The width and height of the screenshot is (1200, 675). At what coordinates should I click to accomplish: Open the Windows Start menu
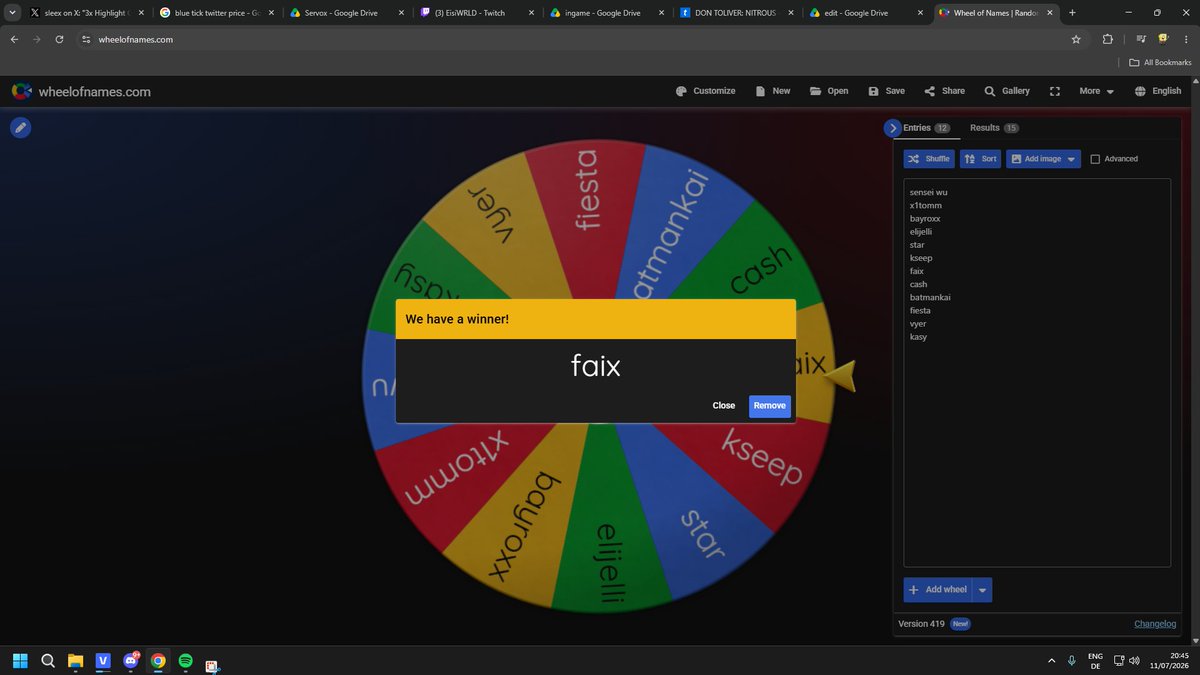[20, 661]
